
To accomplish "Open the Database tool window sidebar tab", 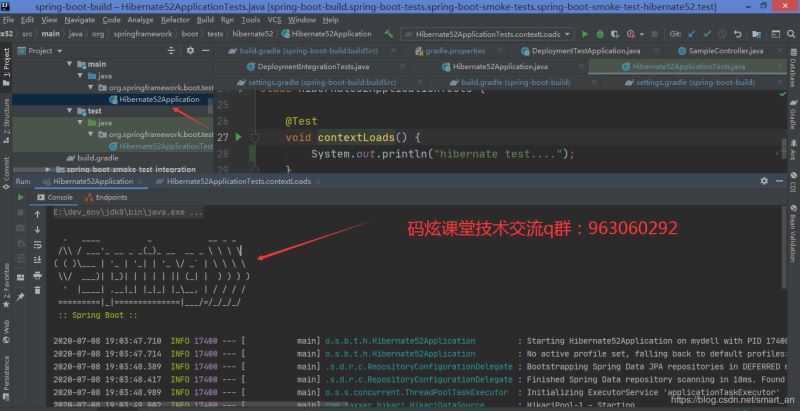I will 793,67.
